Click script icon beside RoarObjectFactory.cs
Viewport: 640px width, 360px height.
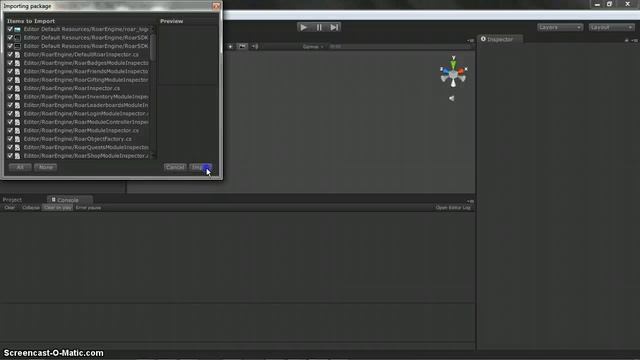point(18,139)
